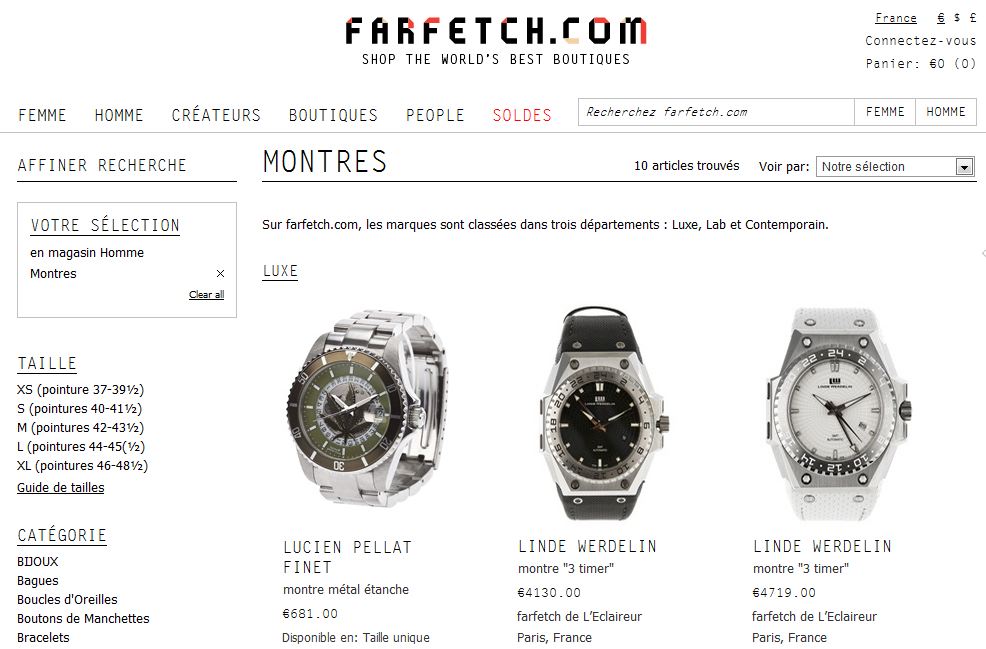Go to the CRÉATEURS menu
986x649 pixels.
point(216,115)
